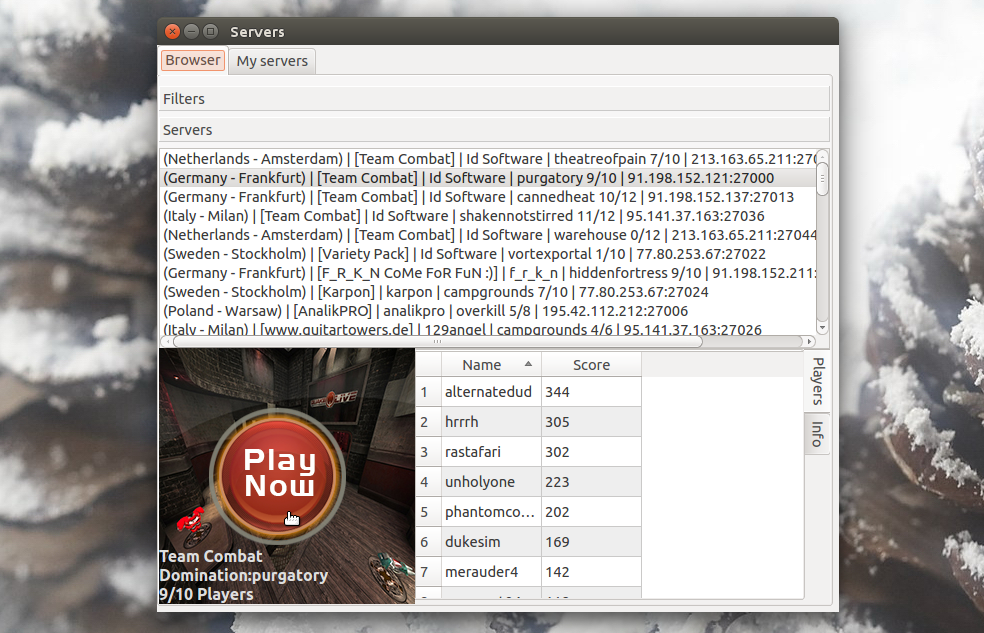Click the score cell 302

591,452
